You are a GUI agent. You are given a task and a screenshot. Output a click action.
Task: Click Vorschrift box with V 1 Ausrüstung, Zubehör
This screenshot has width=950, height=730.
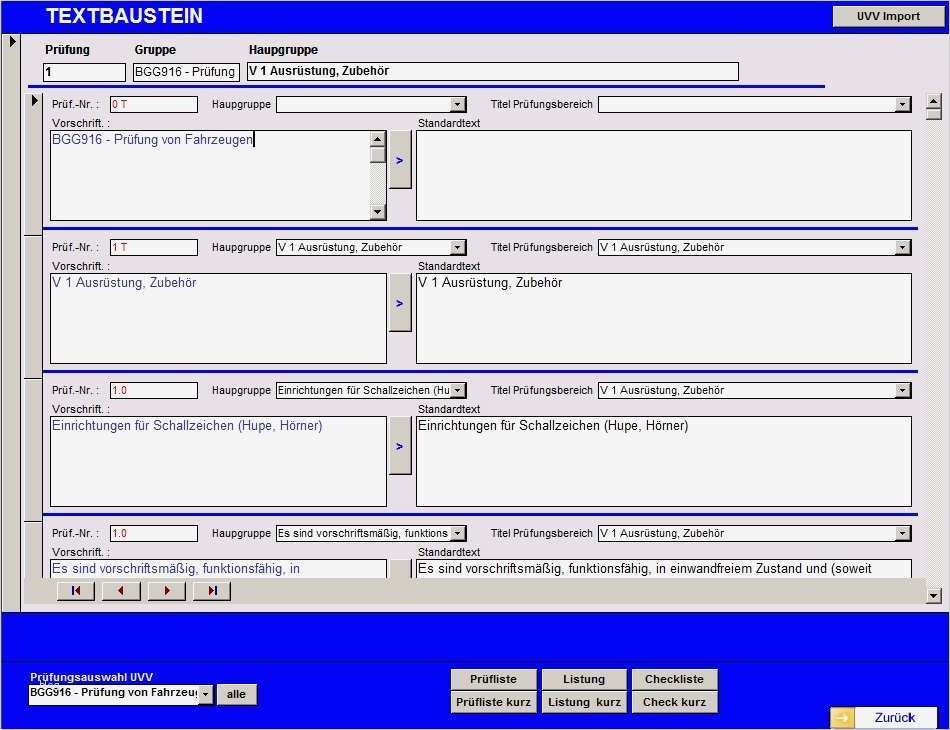pyautogui.click(x=218, y=319)
